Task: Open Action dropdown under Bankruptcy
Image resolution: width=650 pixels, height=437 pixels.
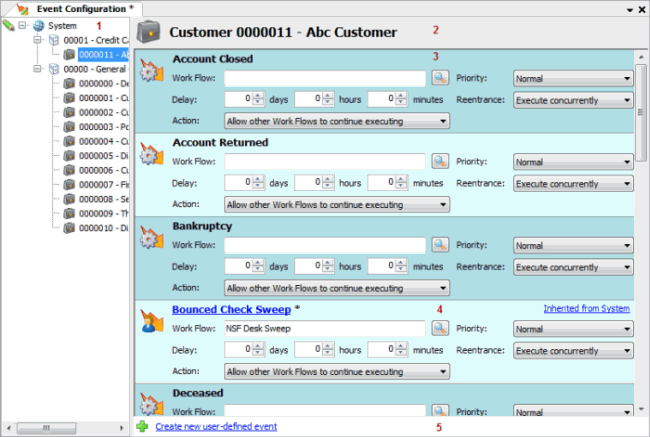Action: click(335, 289)
